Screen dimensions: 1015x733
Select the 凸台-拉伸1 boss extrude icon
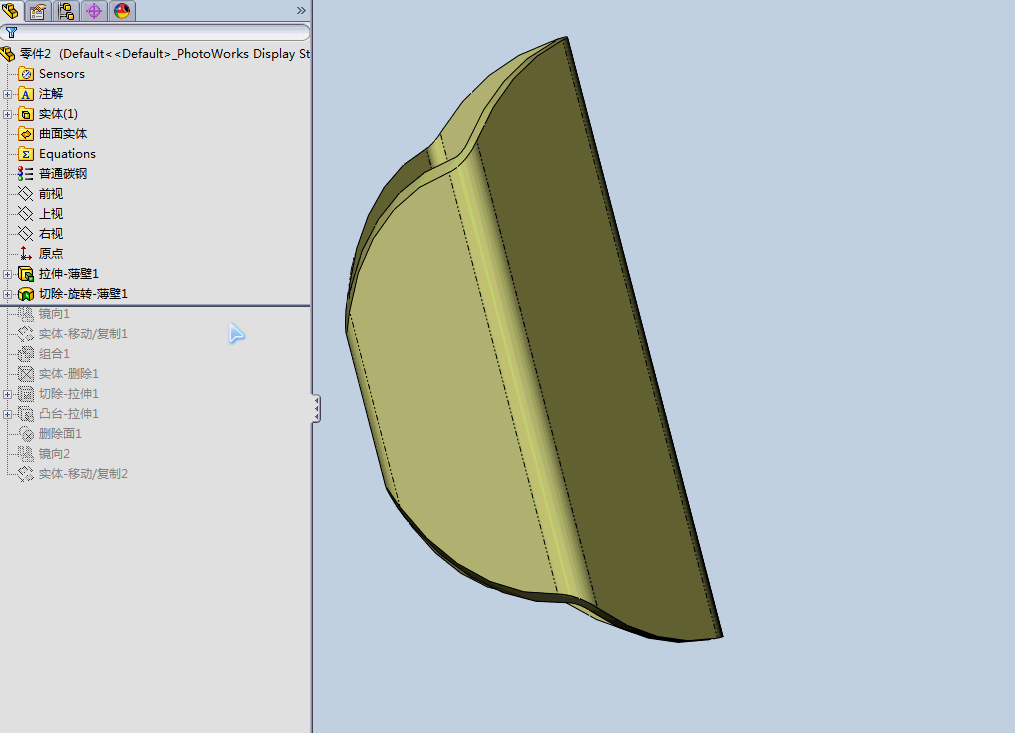click(26, 414)
